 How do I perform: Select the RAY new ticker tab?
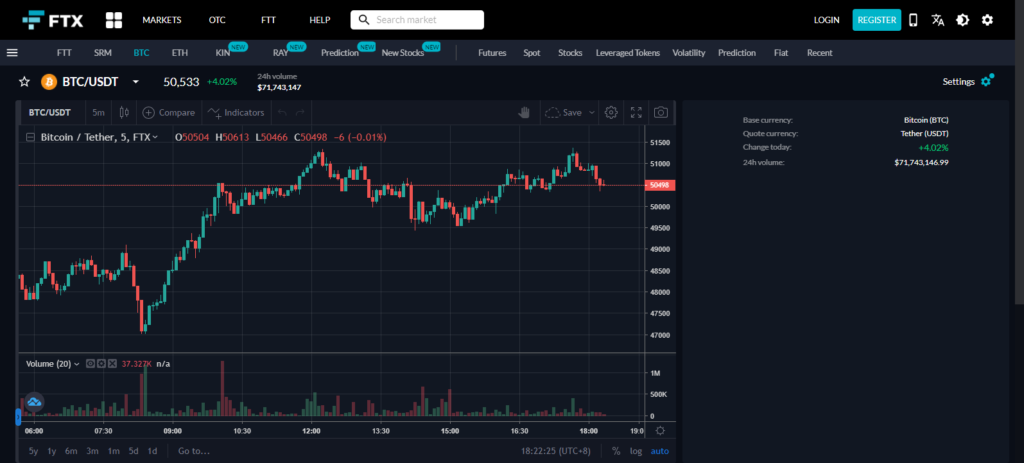pos(281,53)
